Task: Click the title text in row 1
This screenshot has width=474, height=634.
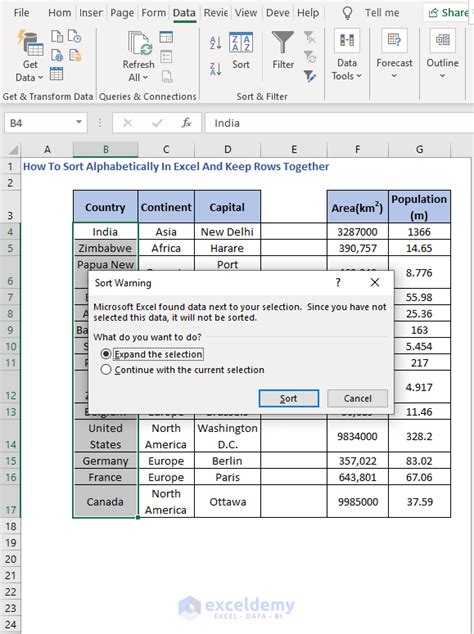Action: 176,166
